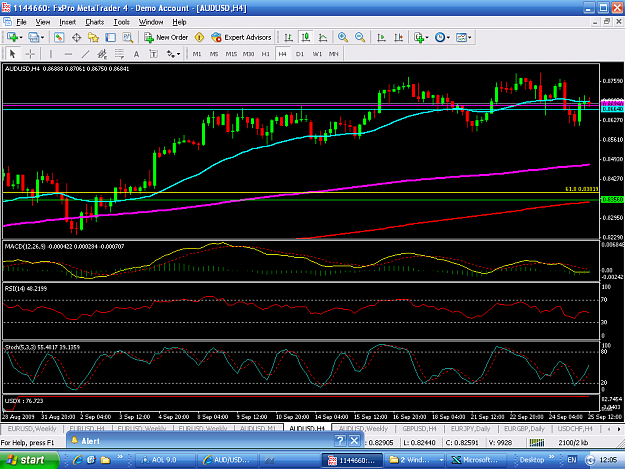Screen dimensions: 625x469
Task: Select the vertical line drawing tool
Action: click(51, 54)
